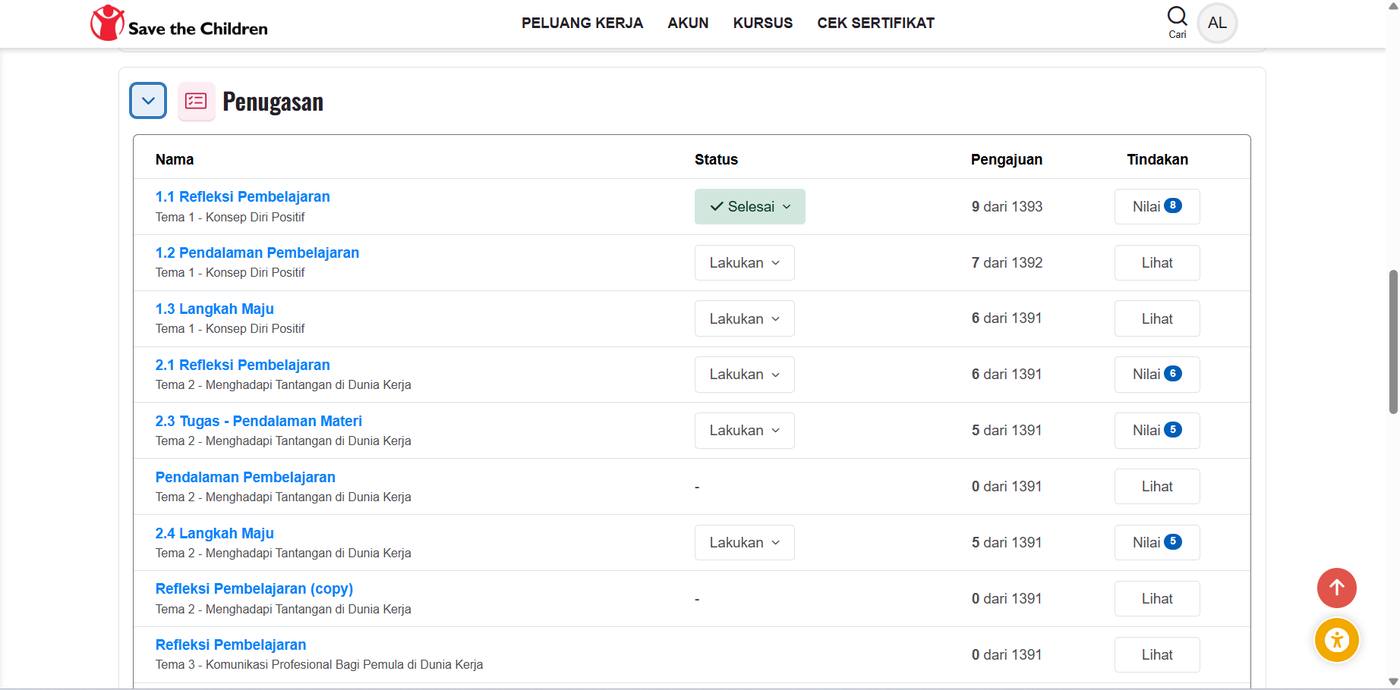Click Lihat for 1.2 Pendalaman Pembelajaran
The width and height of the screenshot is (1400, 690).
pyautogui.click(x=1157, y=263)
